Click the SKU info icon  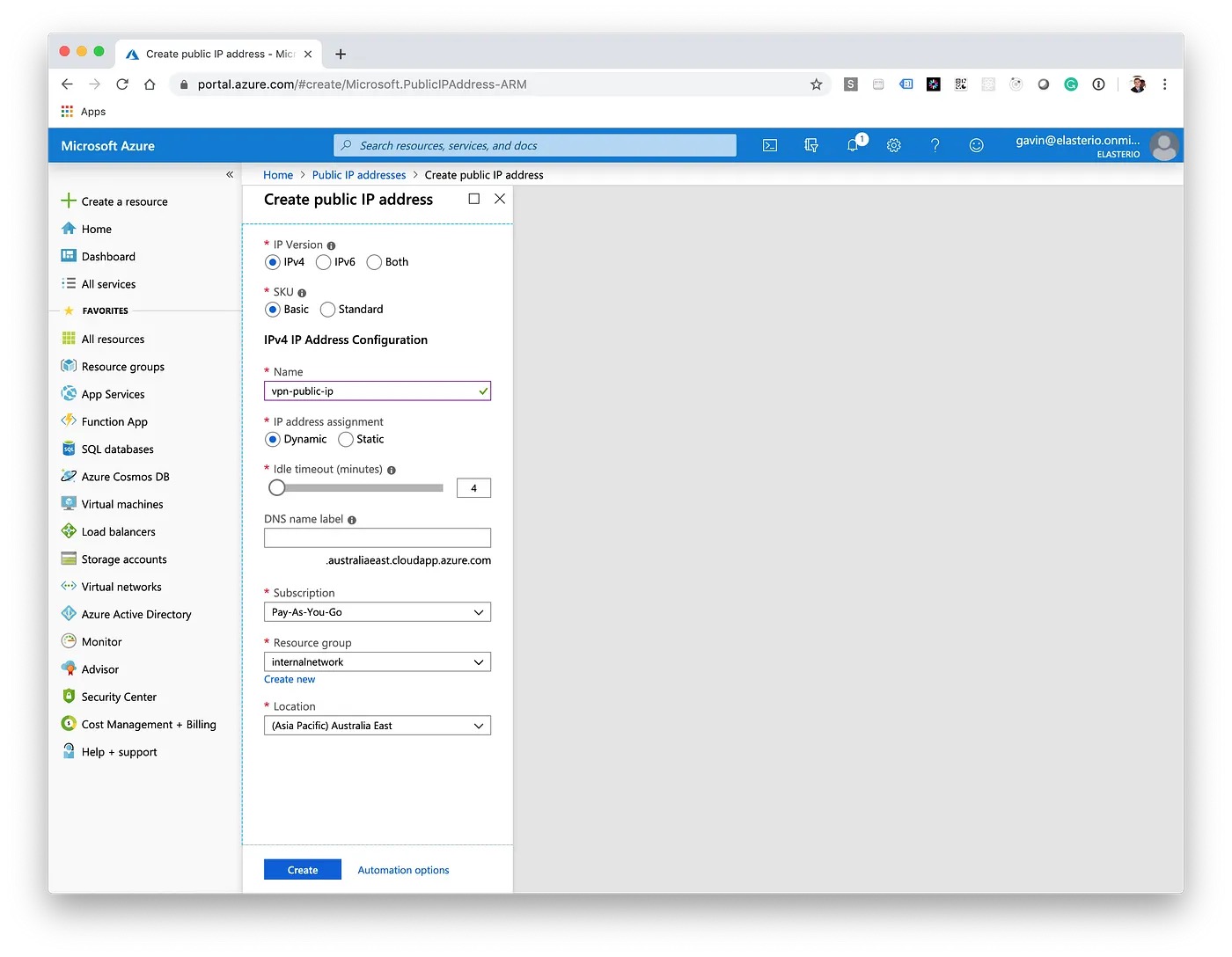coord(302,293)
